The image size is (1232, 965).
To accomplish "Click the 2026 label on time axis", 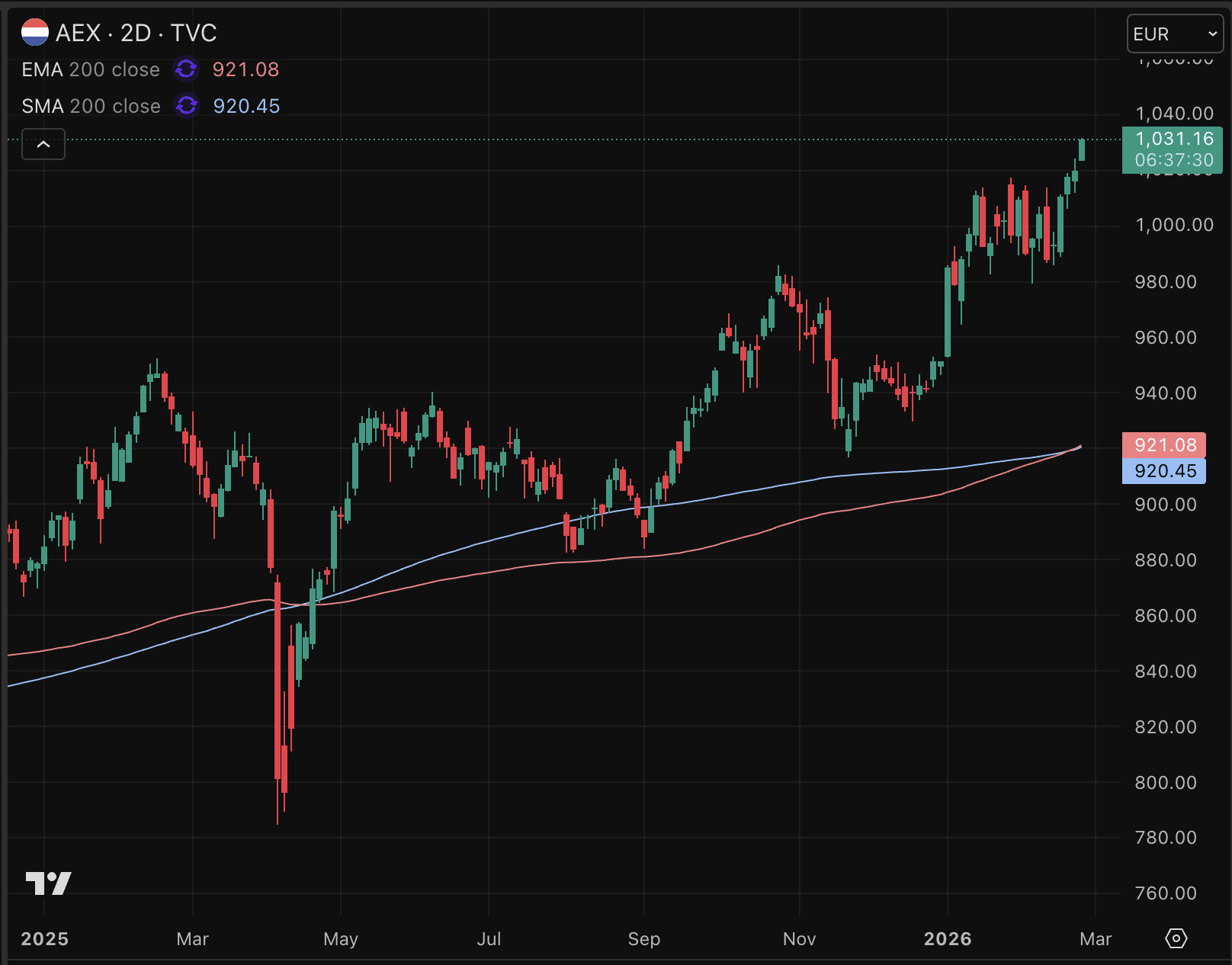I will click(x=947, y=938).
